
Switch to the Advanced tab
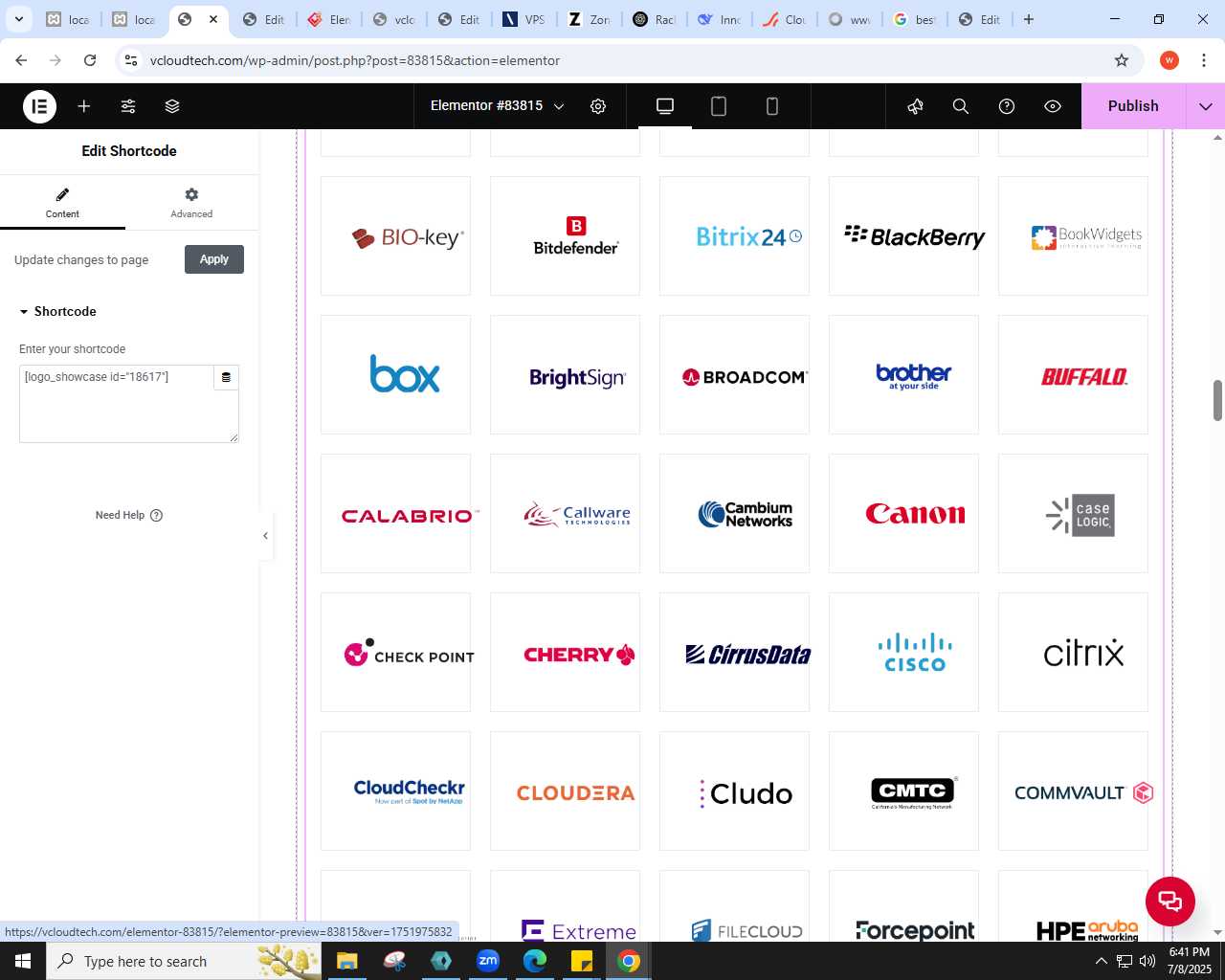coord(191,203)
